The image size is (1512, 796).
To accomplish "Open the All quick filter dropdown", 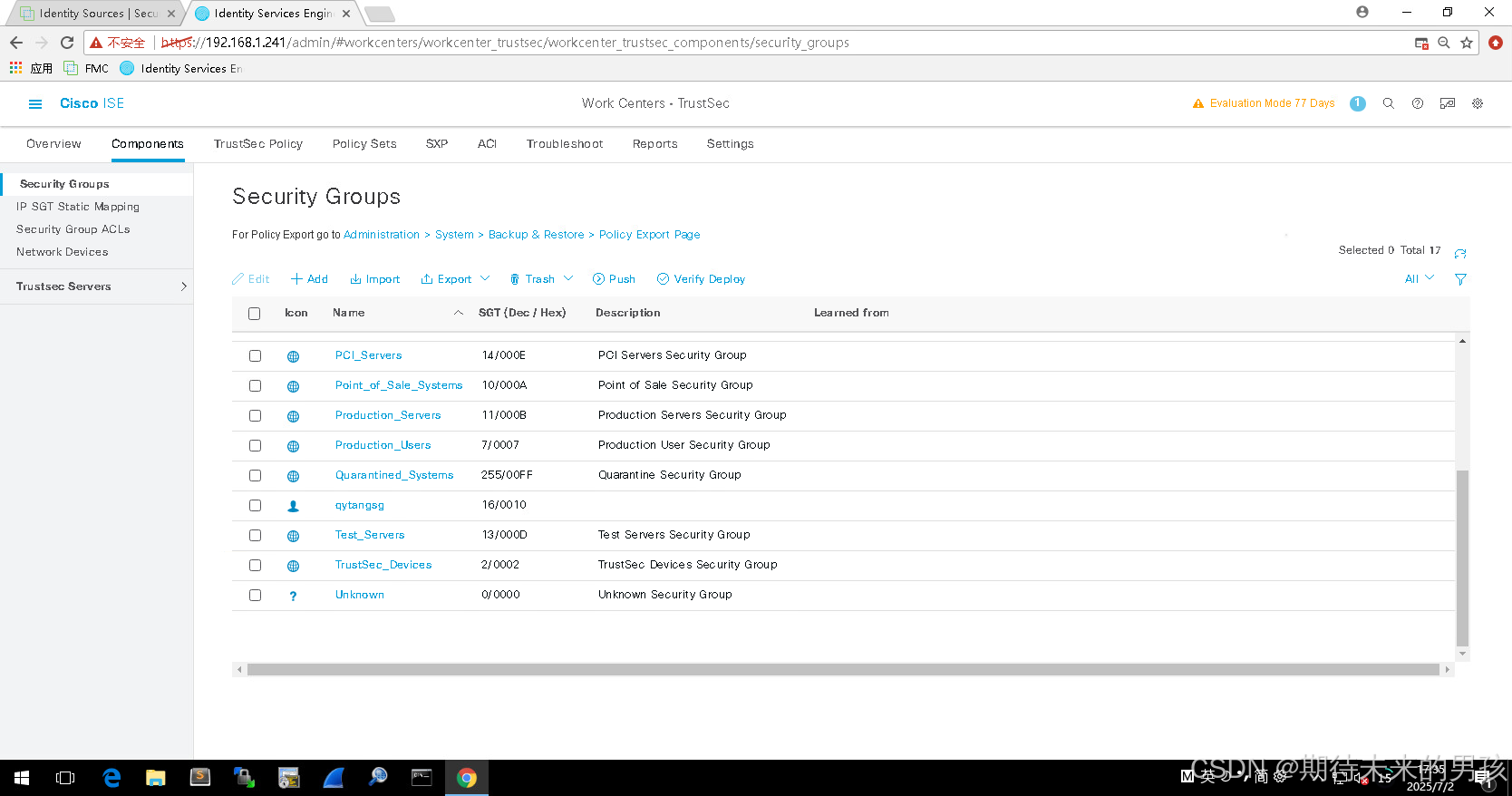I will 1420,279.
